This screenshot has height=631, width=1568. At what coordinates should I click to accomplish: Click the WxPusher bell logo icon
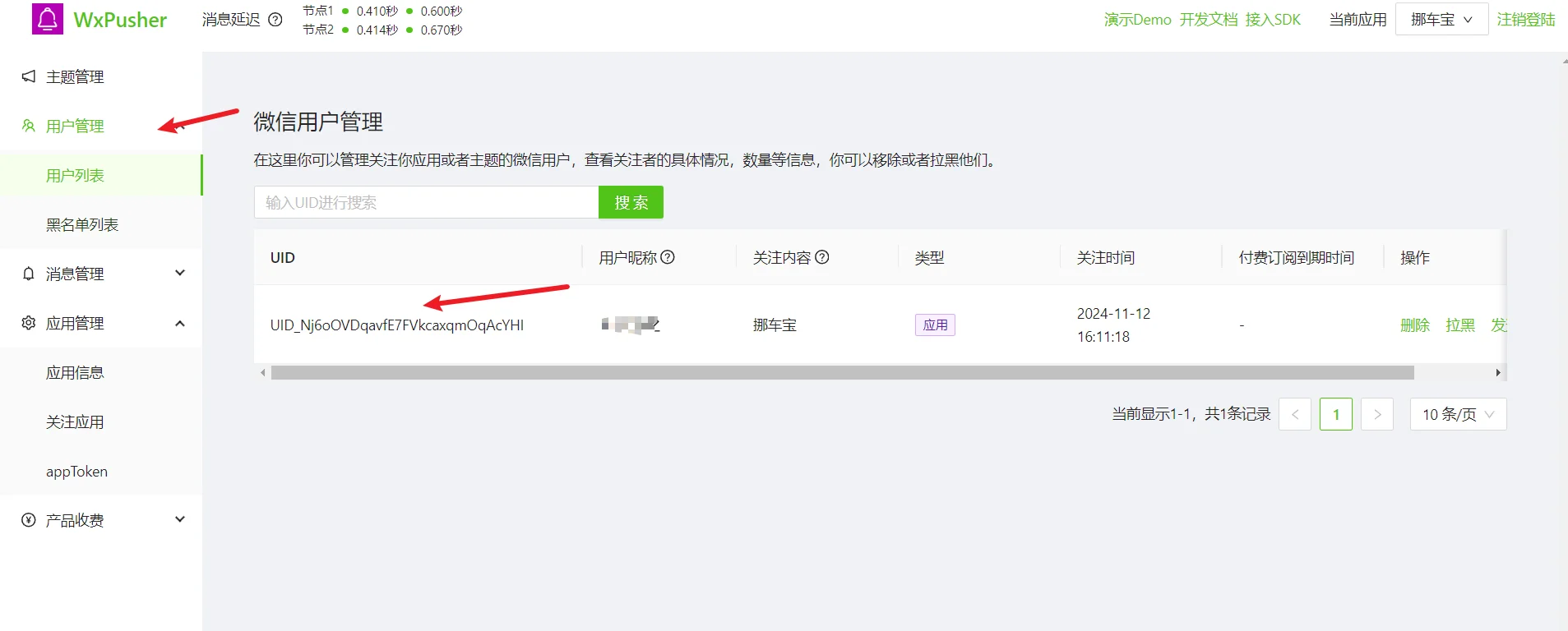(x=48, y=18)
